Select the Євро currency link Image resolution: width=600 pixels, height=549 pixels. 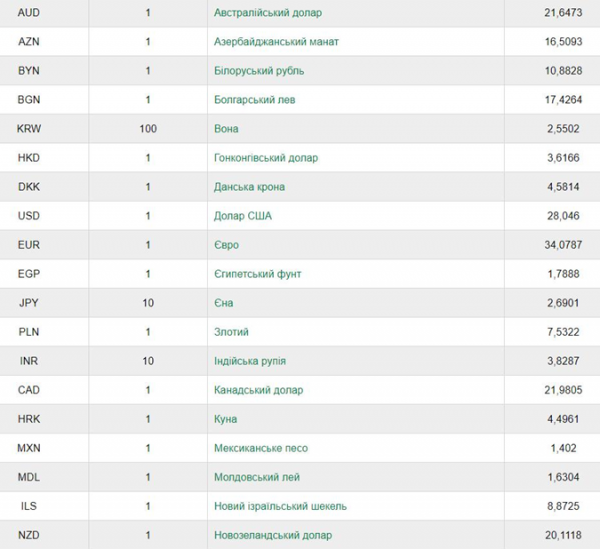point(227,245)
